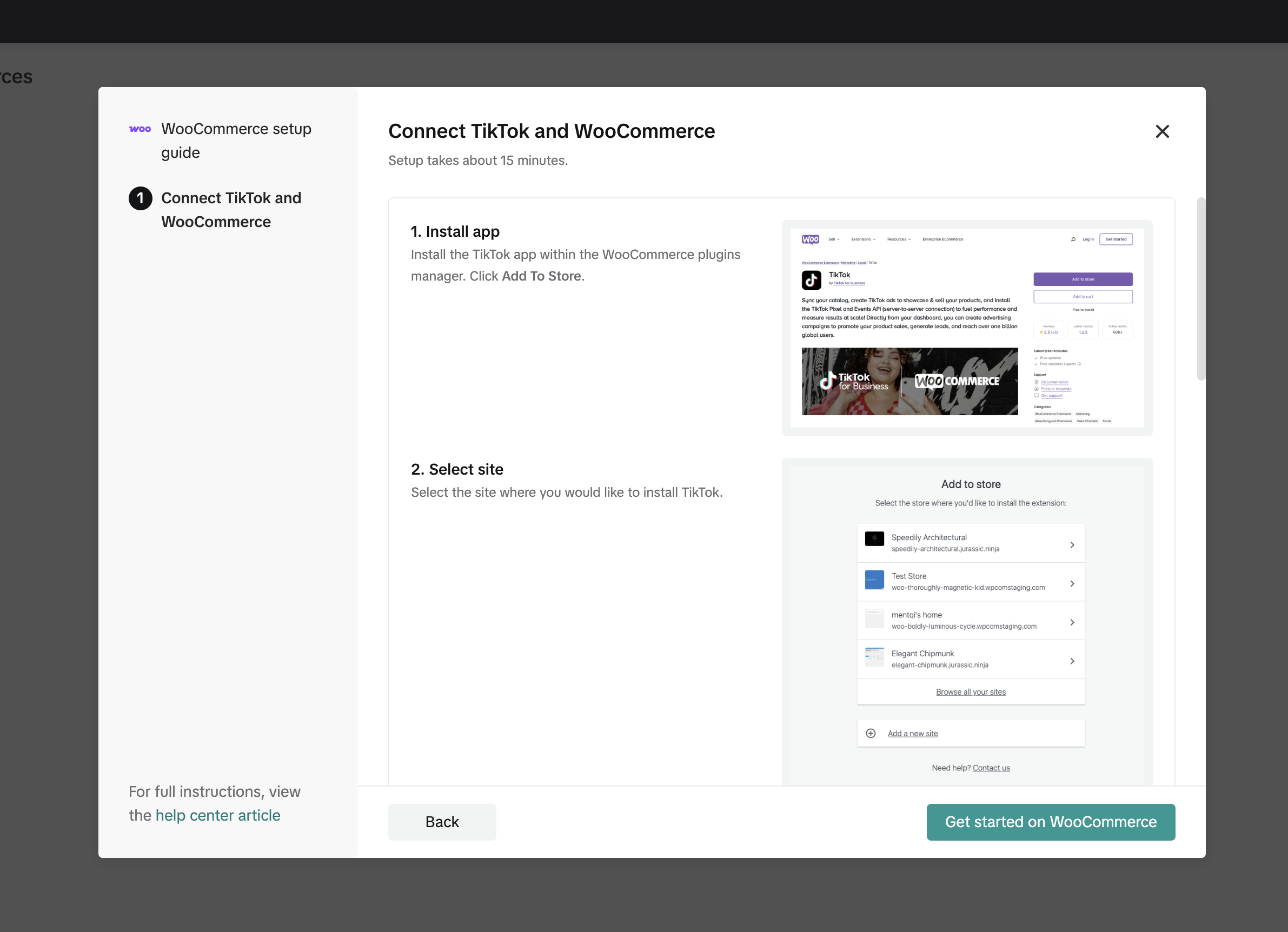
Task: Click the 'Add to store' title in screenshot
Action: click(971, 484)
